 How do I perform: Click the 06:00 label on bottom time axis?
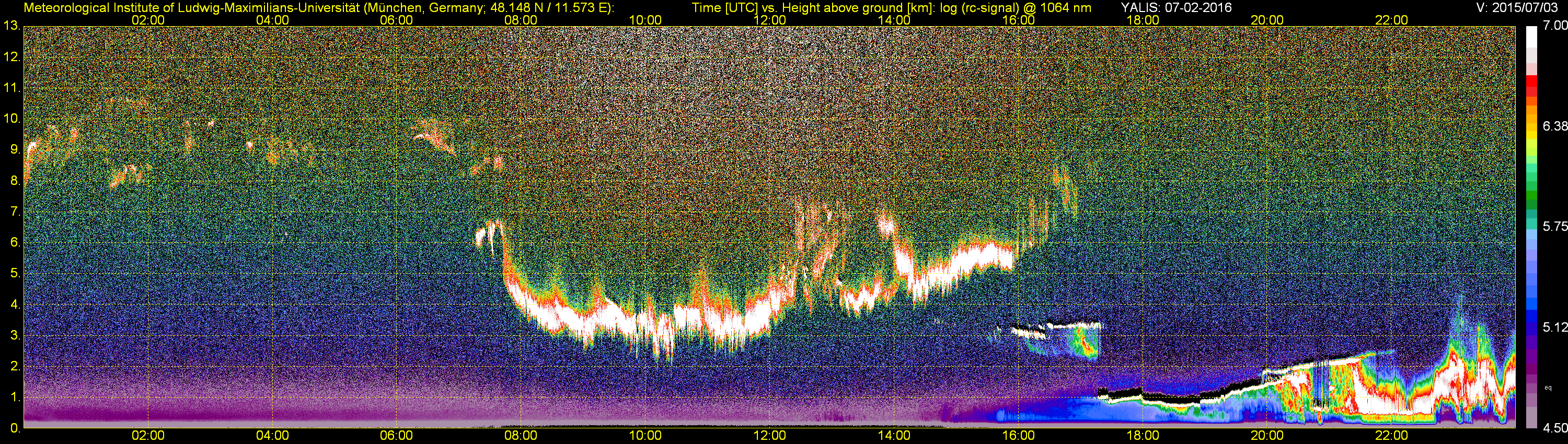[396, 436]
